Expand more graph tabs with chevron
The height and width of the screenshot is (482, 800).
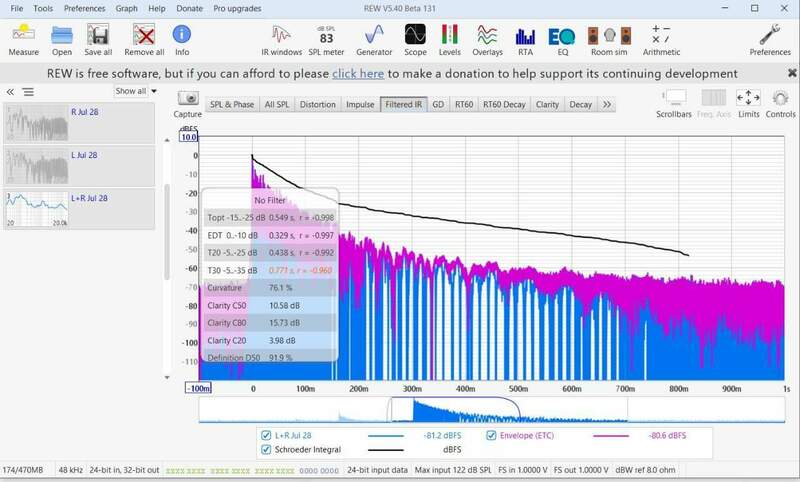(x=607, y=105)
